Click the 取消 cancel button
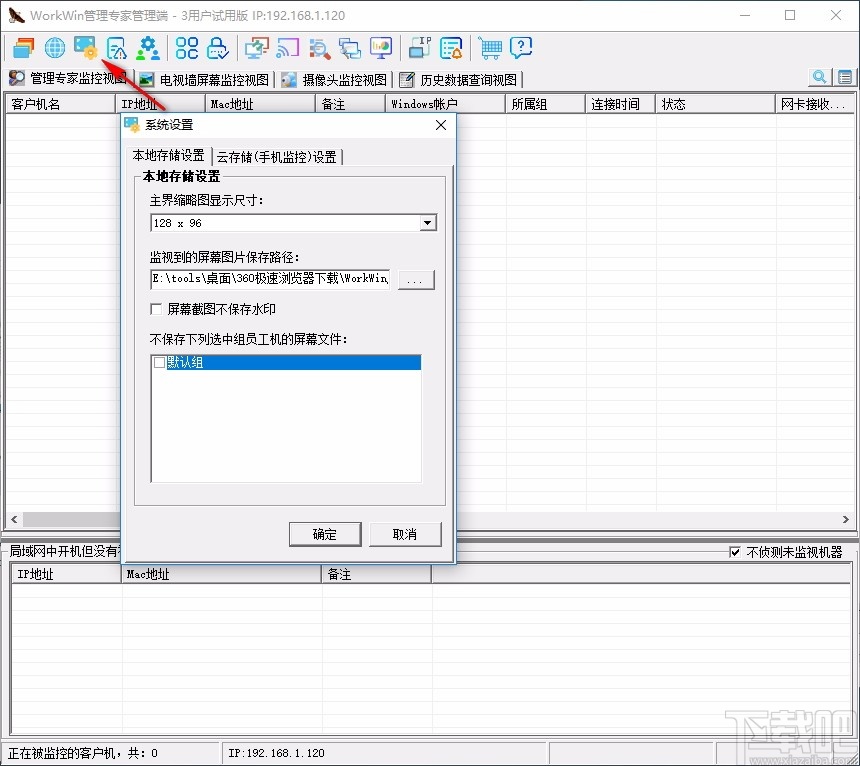Image resolution: width=860 pixels, height=766 pixels. click(x=405, y=534)
